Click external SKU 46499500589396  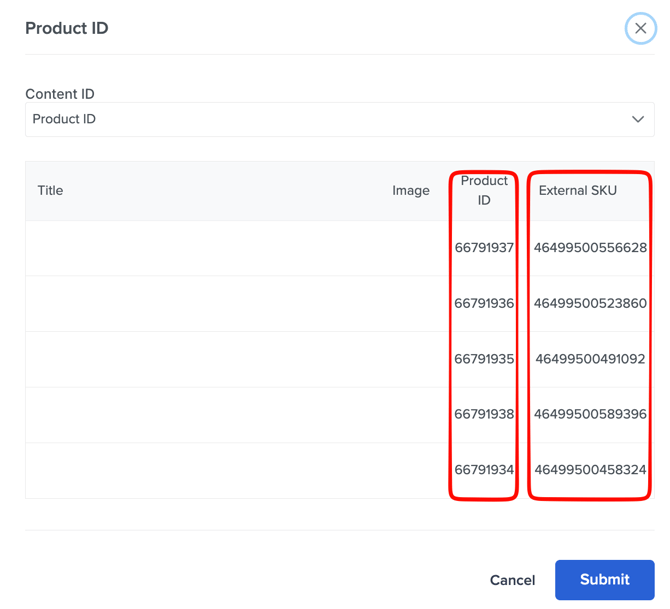tap(590, 414)
